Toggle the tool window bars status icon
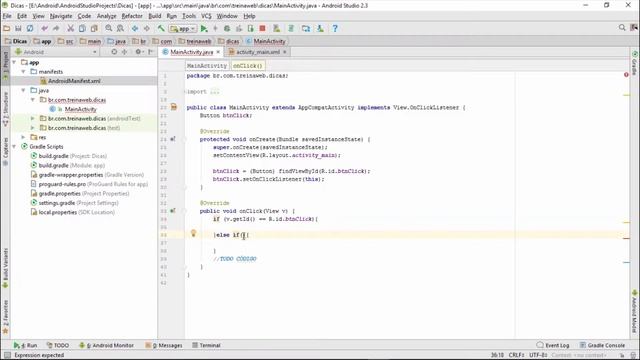The image size is (640, 360). click(7, 356)
